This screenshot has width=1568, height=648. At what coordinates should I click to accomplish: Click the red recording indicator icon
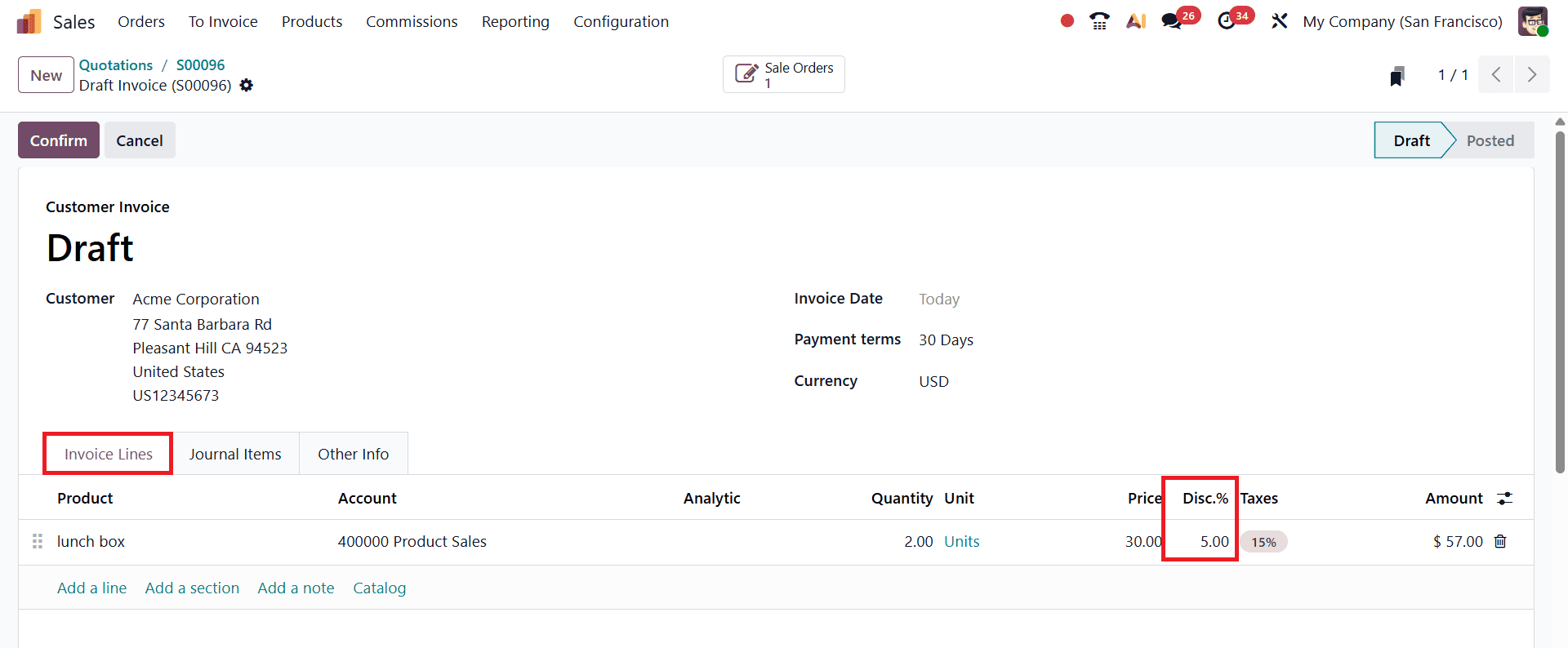point(1067,21)
